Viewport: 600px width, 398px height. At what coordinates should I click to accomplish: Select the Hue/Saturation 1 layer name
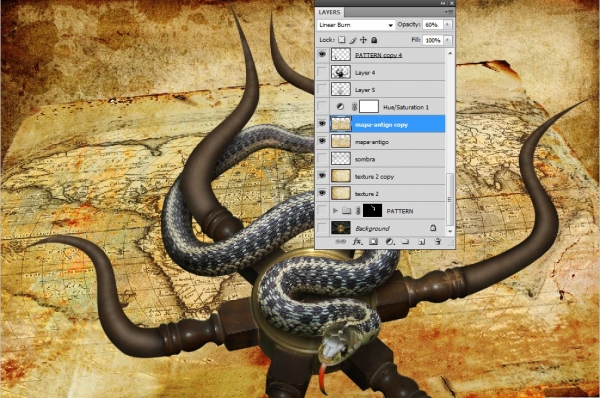pos(406,107)
